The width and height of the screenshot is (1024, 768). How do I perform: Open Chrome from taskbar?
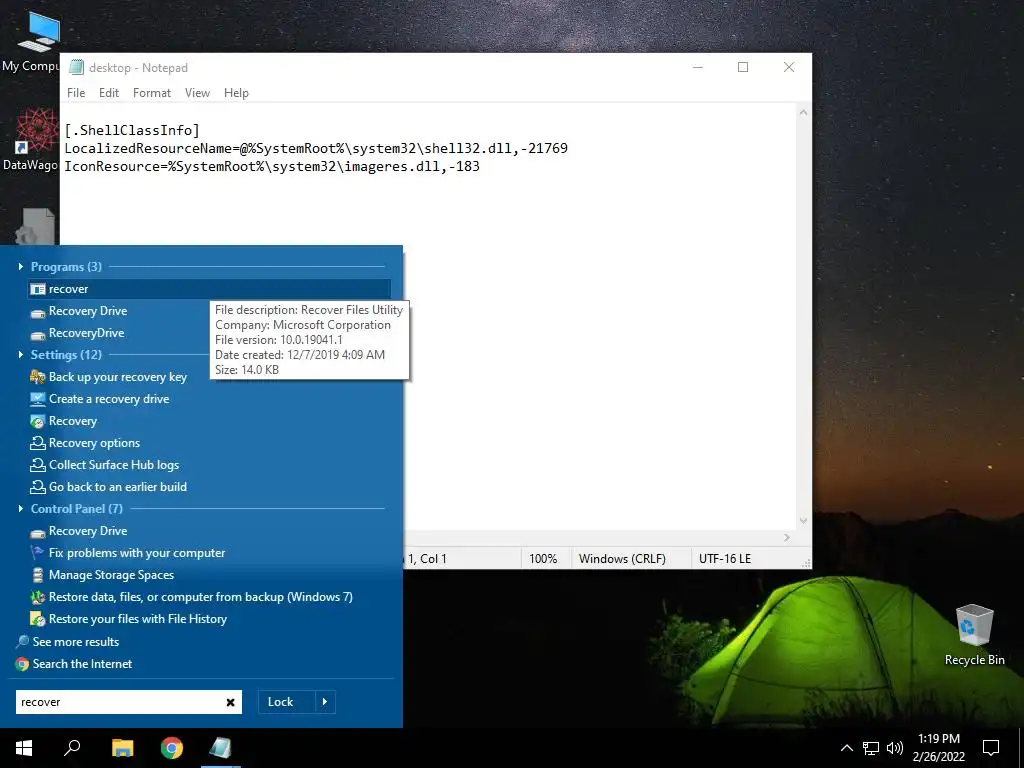(172, 748)
